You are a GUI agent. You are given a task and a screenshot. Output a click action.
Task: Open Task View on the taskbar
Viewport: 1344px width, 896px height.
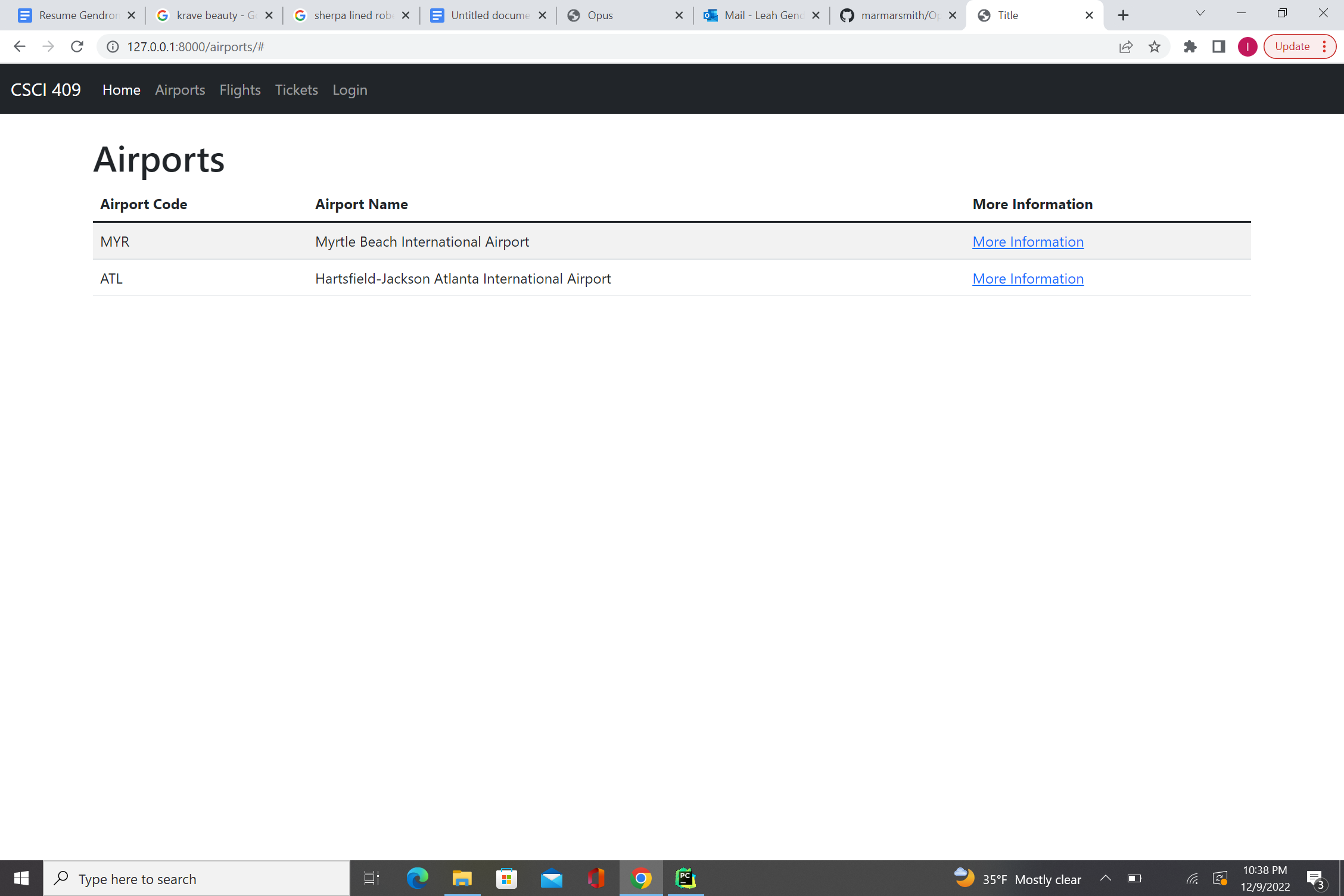(x=372, y=878)
